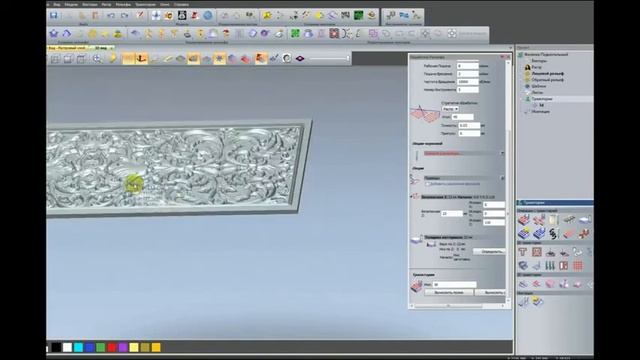Pick the red color swatch

coord(112,347)
